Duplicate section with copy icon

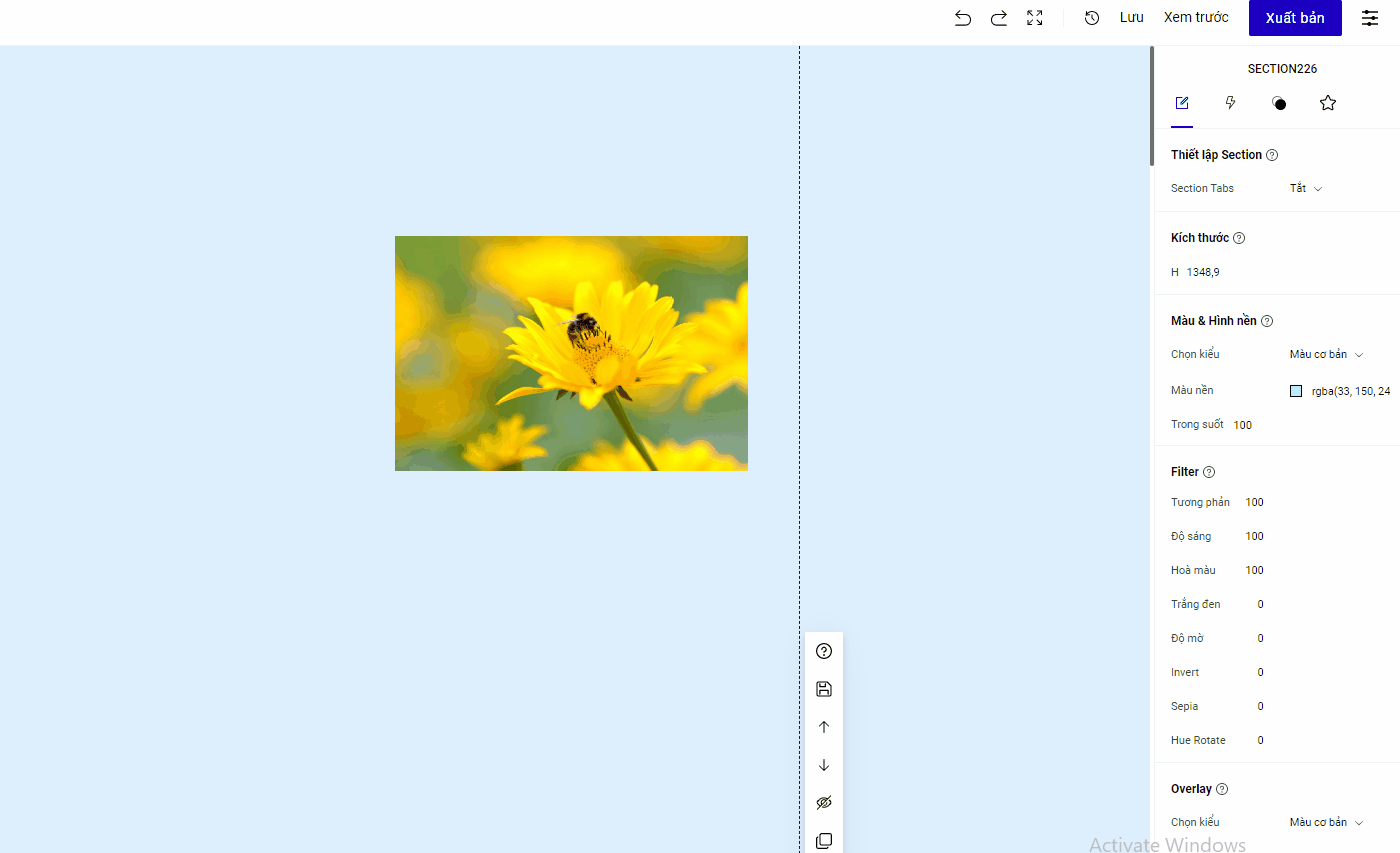click(x=824, y=841)
